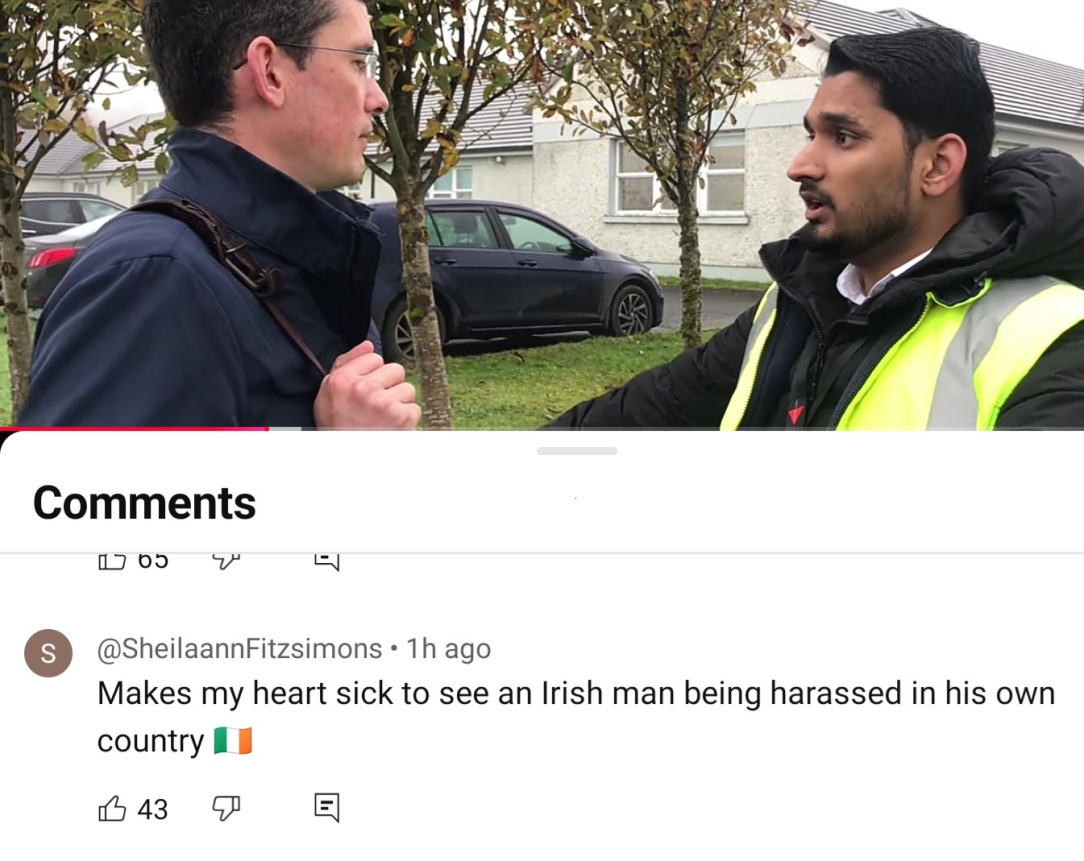
Task: Click the '1h ago' comment timestamp
Action: point(448,649)
